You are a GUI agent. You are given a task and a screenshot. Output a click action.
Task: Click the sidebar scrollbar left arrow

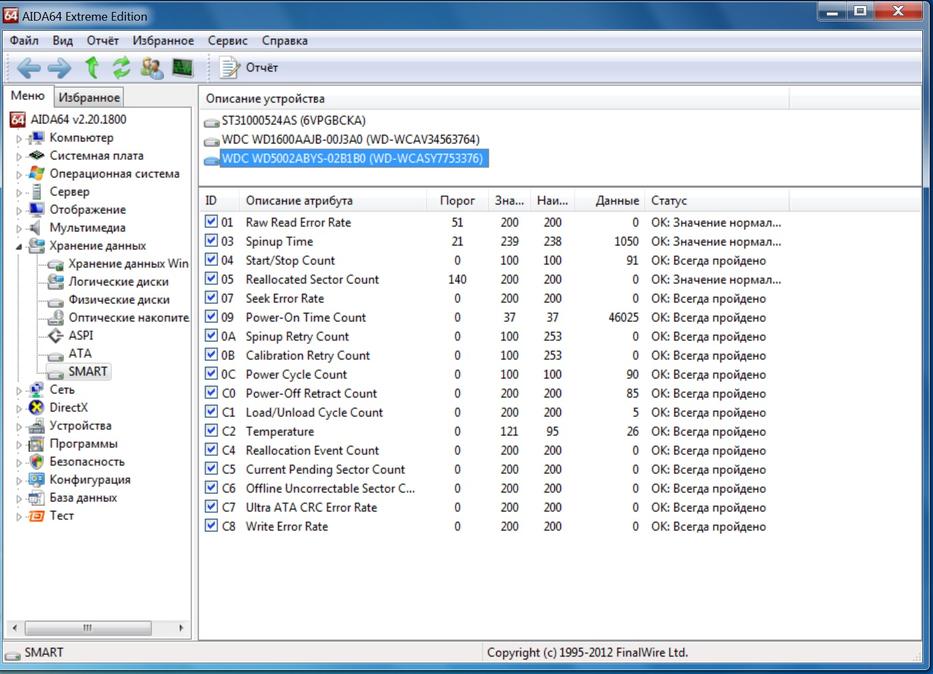(15, 628)
